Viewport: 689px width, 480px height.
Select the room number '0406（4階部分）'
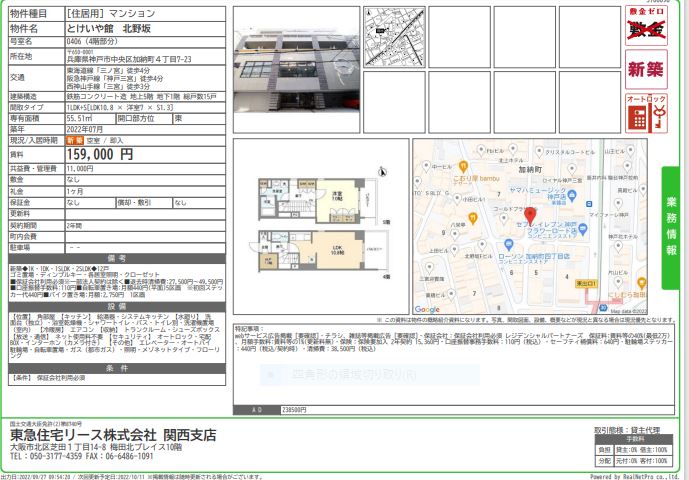(x=92, y=41)
